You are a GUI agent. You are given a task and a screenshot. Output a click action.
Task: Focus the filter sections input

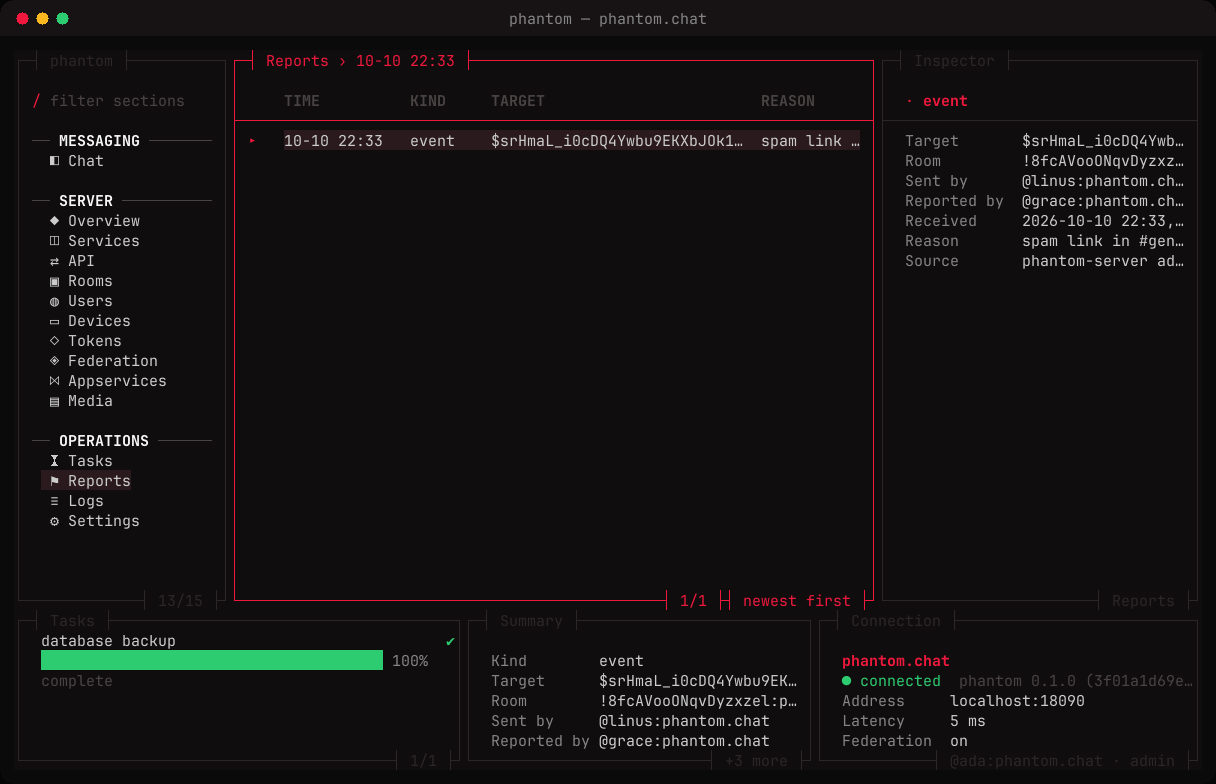click(117, 101)
